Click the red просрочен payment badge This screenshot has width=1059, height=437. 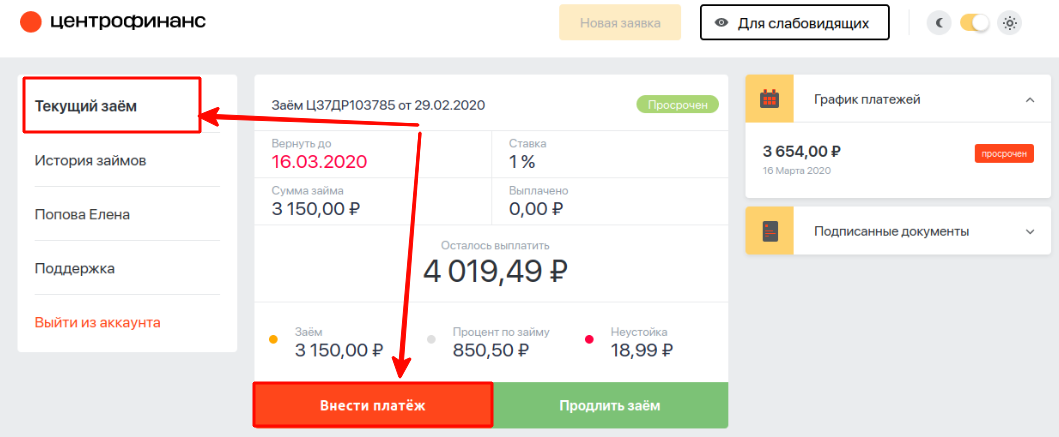(1004, 154)
